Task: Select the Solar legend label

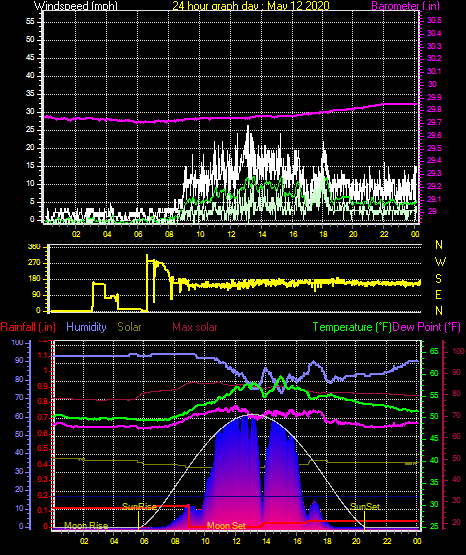Action: pyautogui.click(x=129, y=327)
